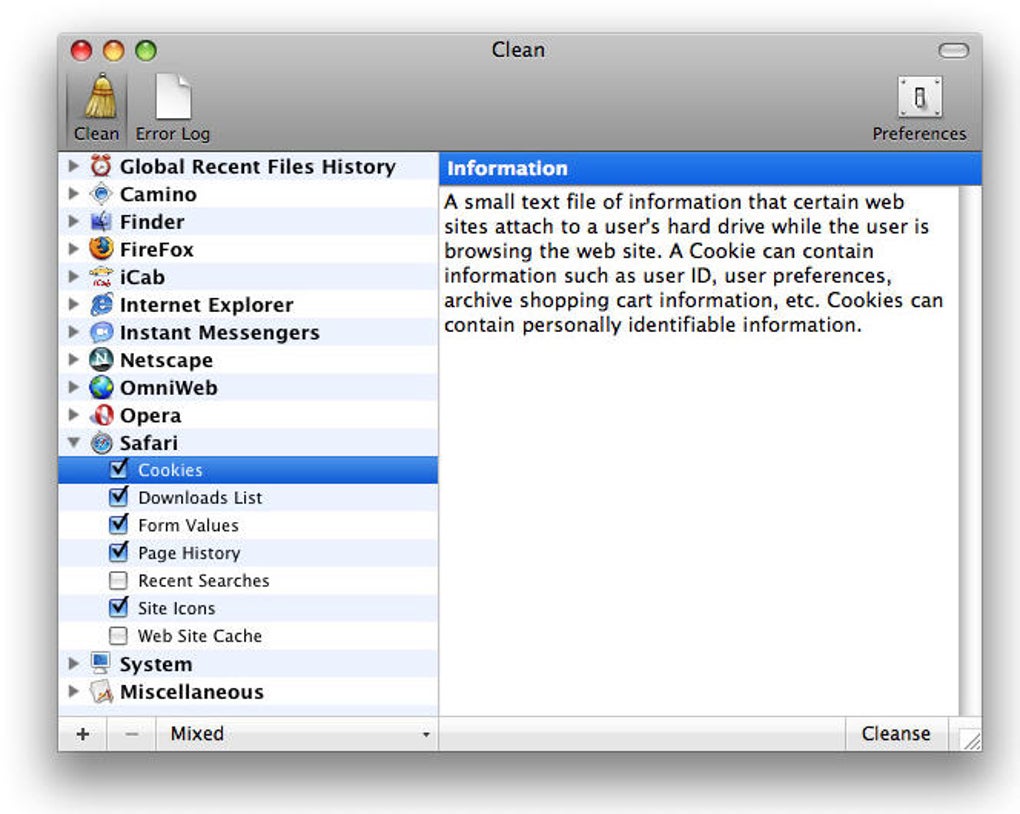Expand the Internet Explorer disclosure triangle

click(x=74, y=305)
